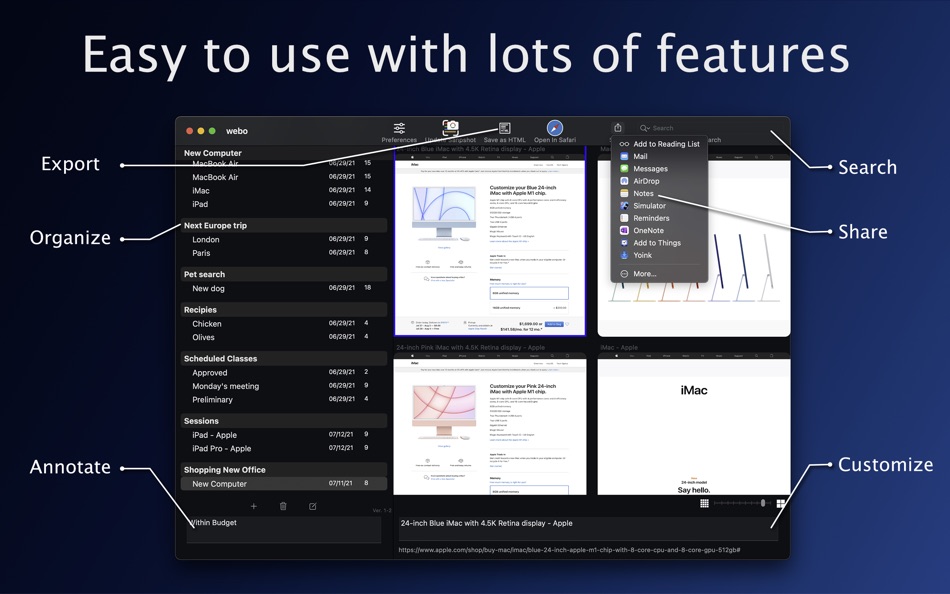950x594 pixels.
Task: Open the search filter chevron dropdown
Action: click(x=646, y=128)
